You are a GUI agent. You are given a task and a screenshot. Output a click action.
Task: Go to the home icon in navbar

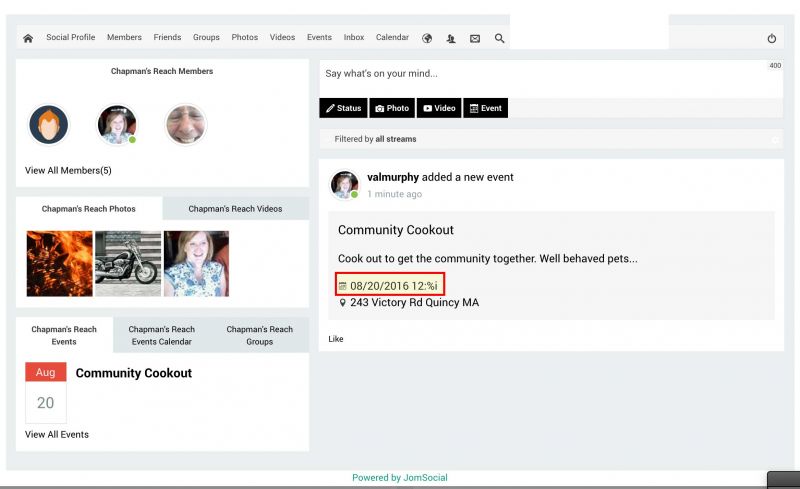click(28, 38)
